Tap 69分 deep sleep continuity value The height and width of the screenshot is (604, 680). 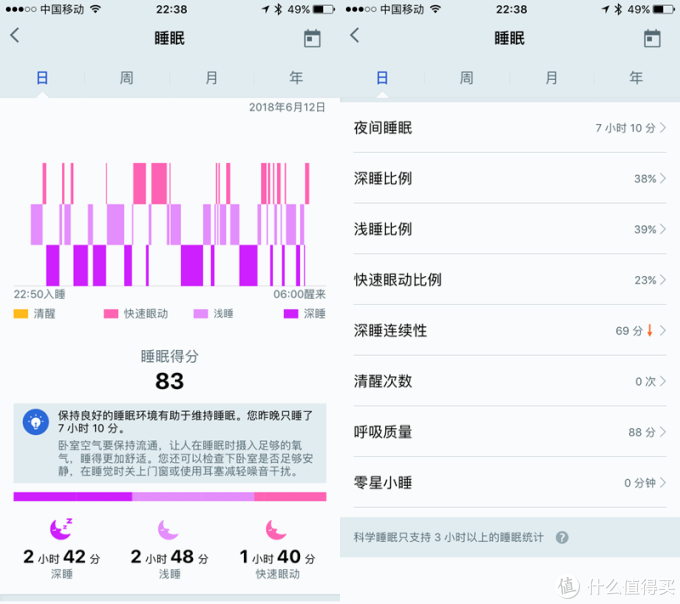coord(629,331)
